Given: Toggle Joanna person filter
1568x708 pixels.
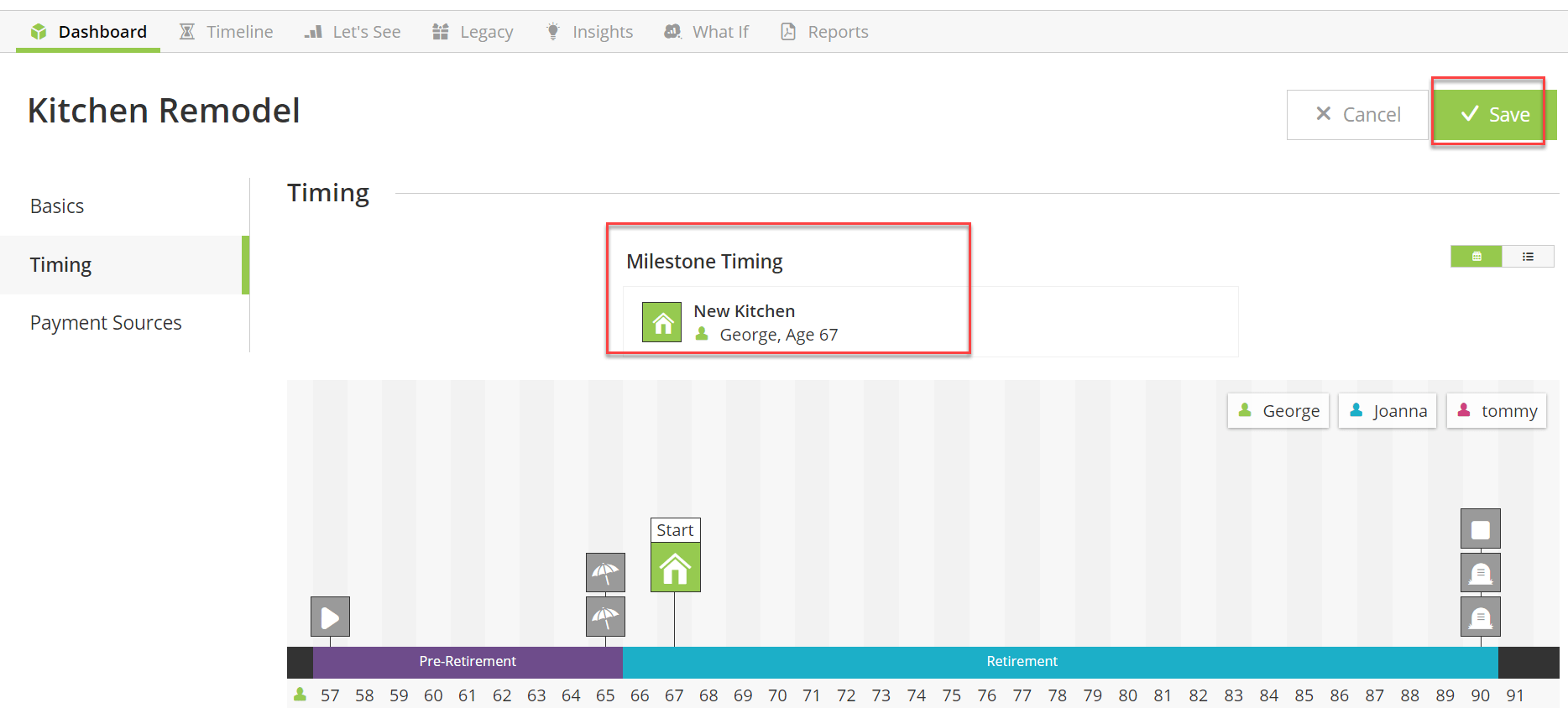Looking at the screenshot, I should click(1388, 411).
